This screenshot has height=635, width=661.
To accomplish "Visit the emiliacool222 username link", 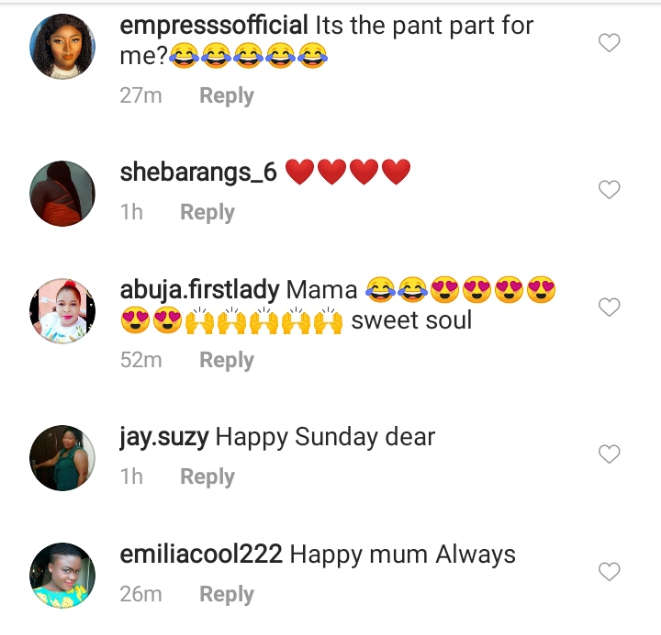I will [x=201, y=554].
